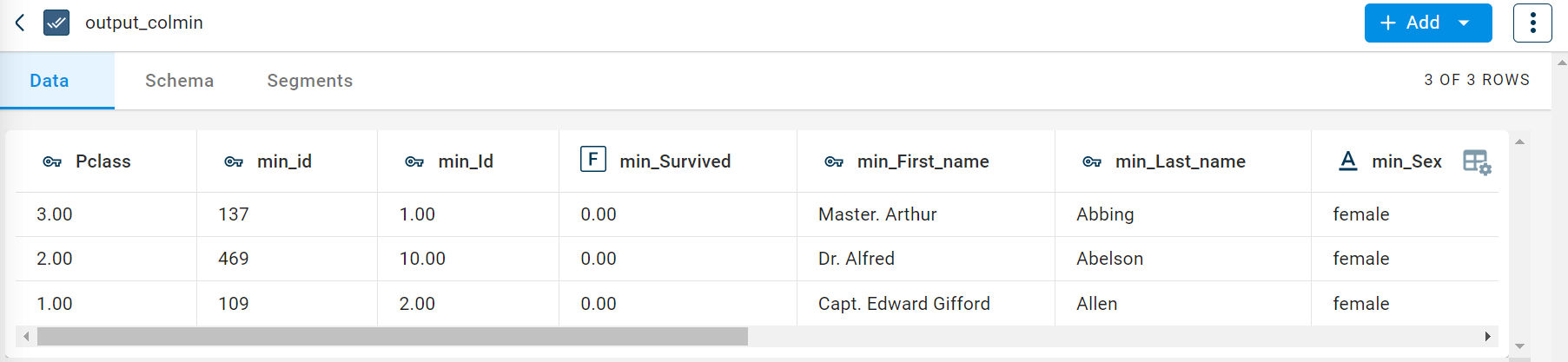Open the Segments tab
The height and width of the screenshot is (362, 1568).
309,81
